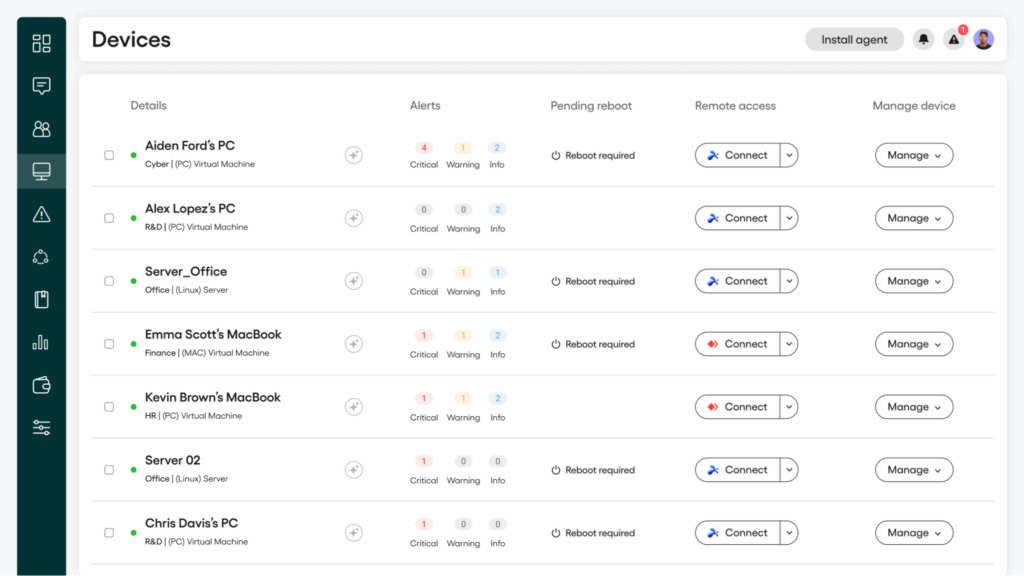The height and width of the screenshot is (576, 1024).
Task: Connect to Kevin Brown's MacBook
Action: pyautogui.click(x=737, y=407)
